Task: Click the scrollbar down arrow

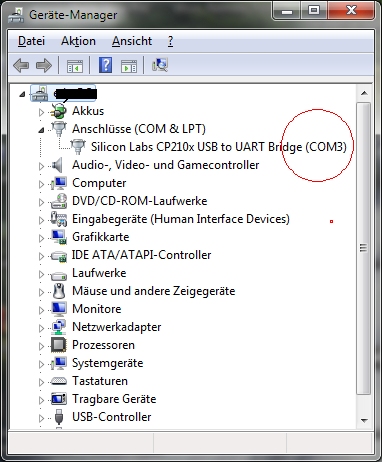Action: (364, 421)
